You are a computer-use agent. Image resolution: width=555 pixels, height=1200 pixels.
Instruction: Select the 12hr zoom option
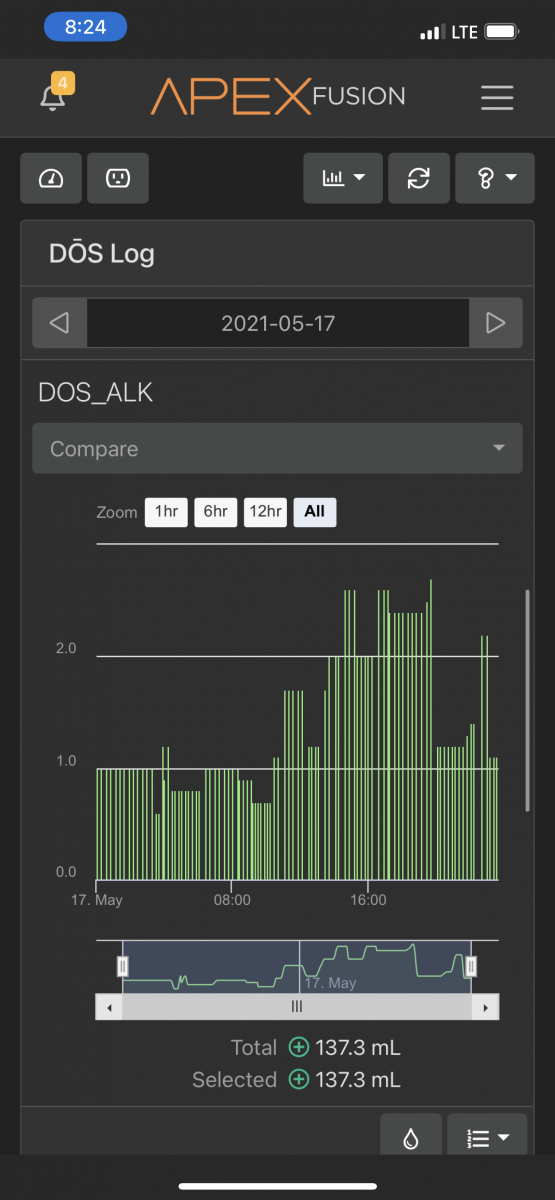265,512
